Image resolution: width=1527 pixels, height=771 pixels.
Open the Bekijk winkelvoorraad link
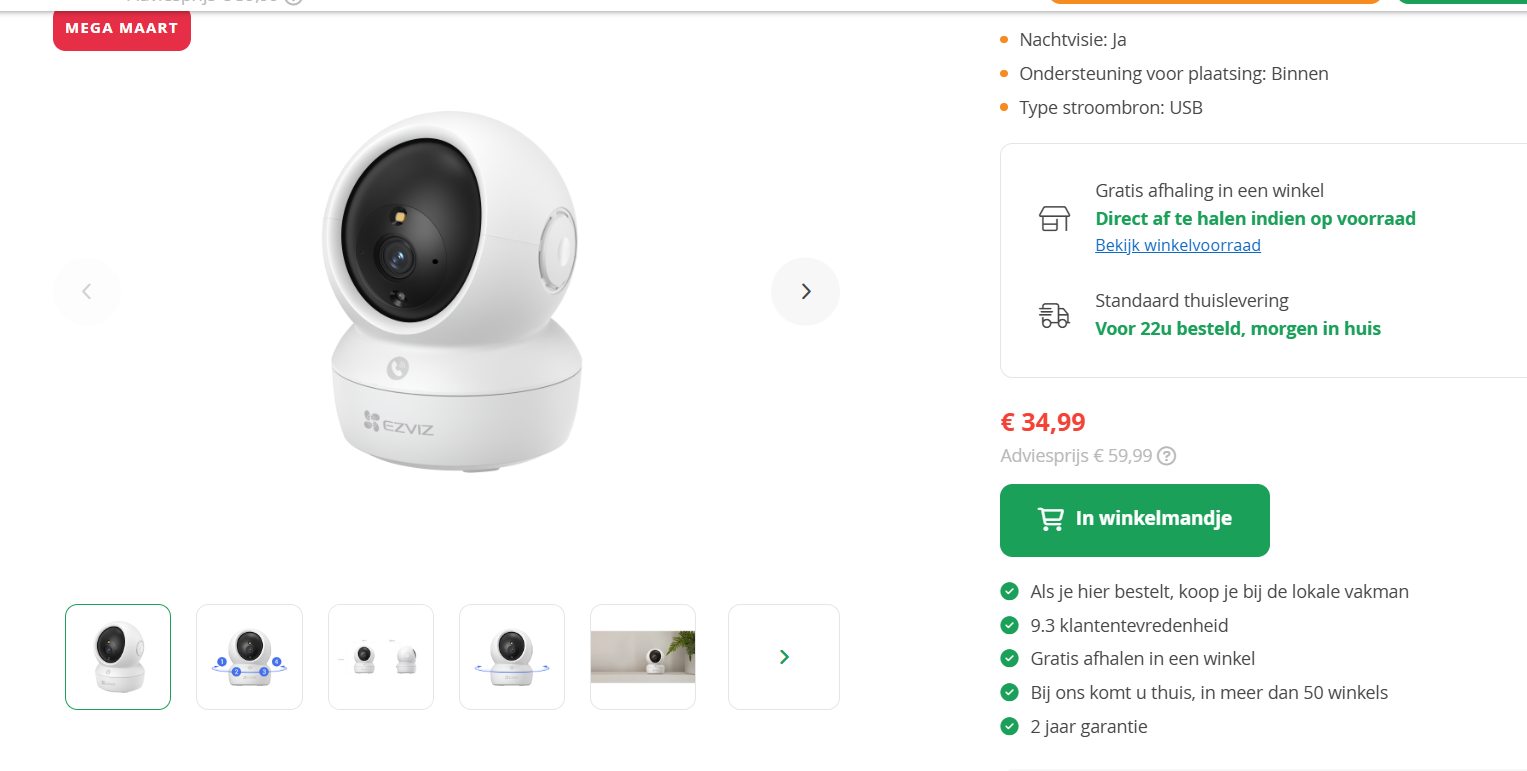1177,245
